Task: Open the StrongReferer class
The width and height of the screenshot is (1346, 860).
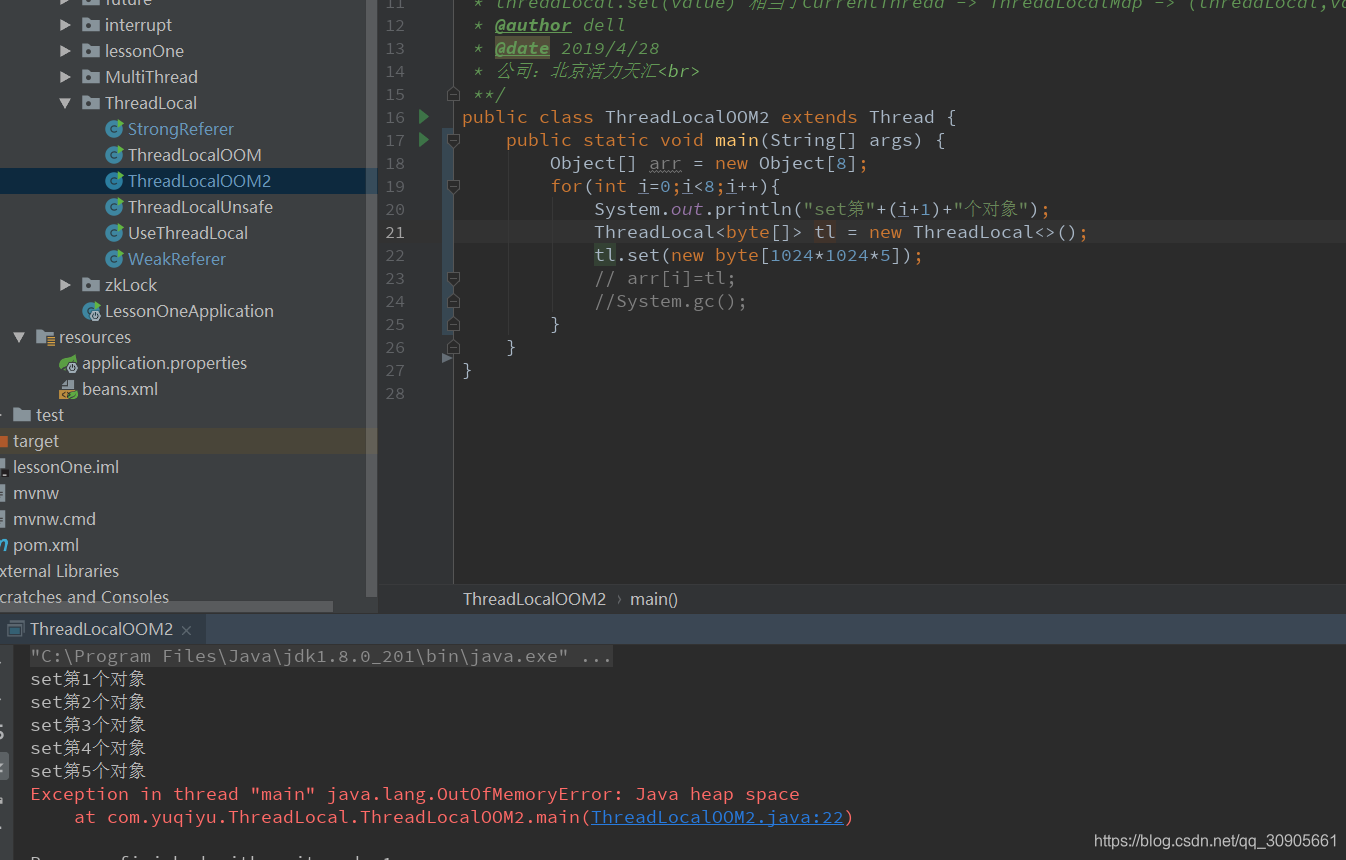Action: click(x=180, y=129)
